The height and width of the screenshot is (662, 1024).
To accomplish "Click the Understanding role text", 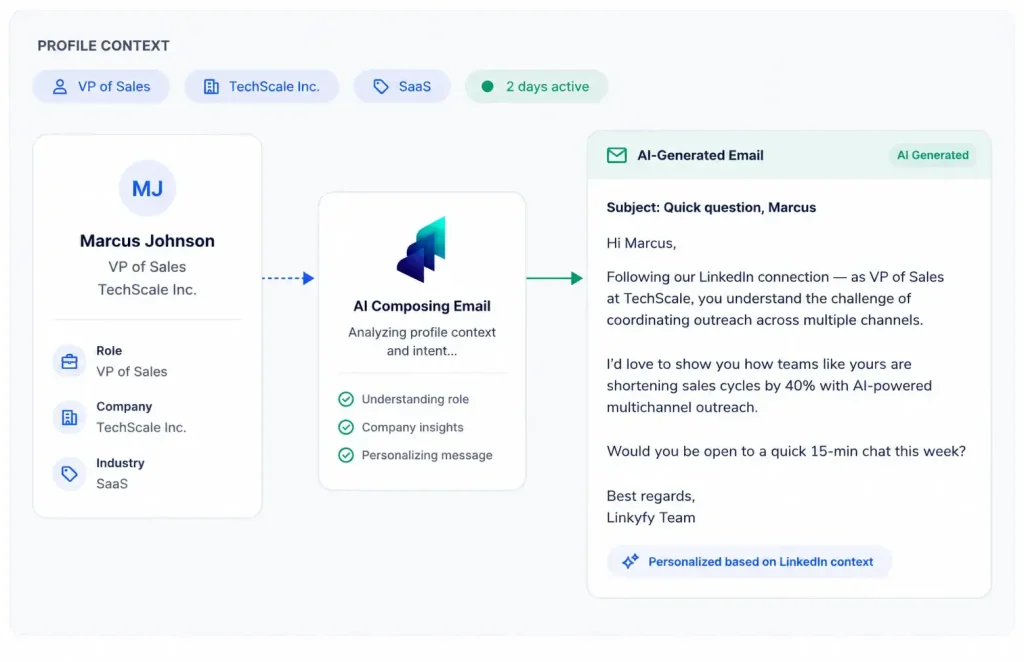I will (415, 399).
